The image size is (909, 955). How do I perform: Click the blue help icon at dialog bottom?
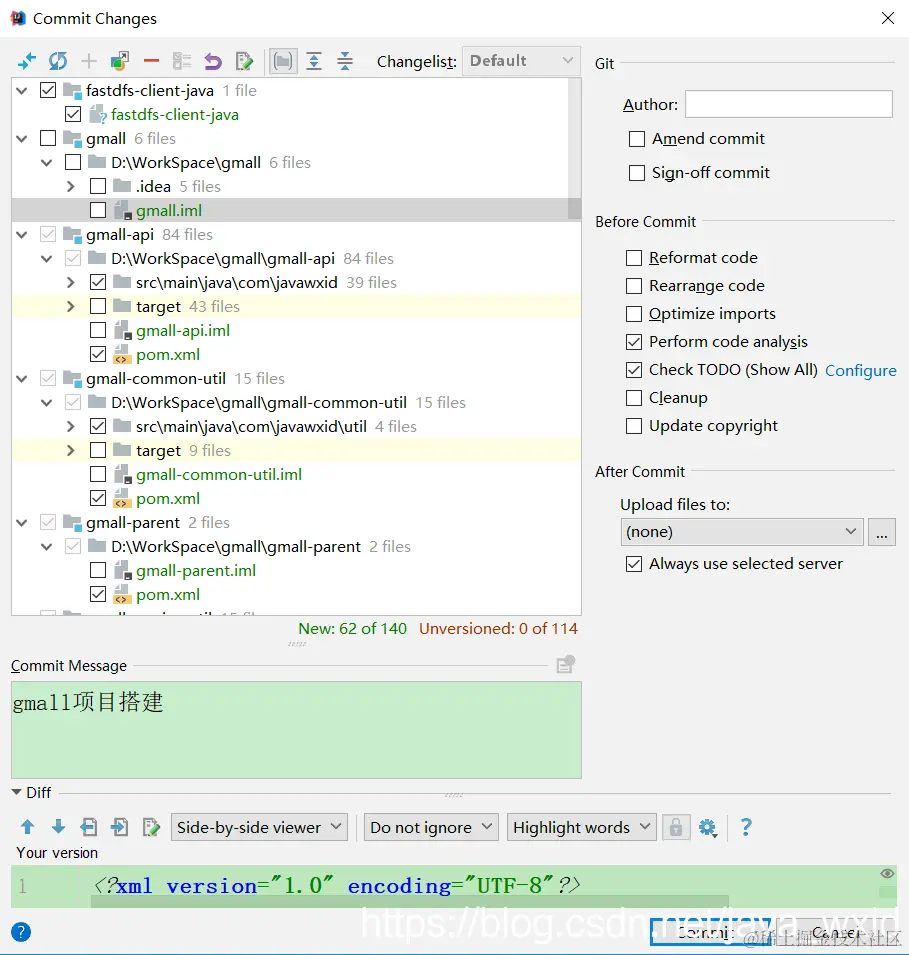[21, 932]
